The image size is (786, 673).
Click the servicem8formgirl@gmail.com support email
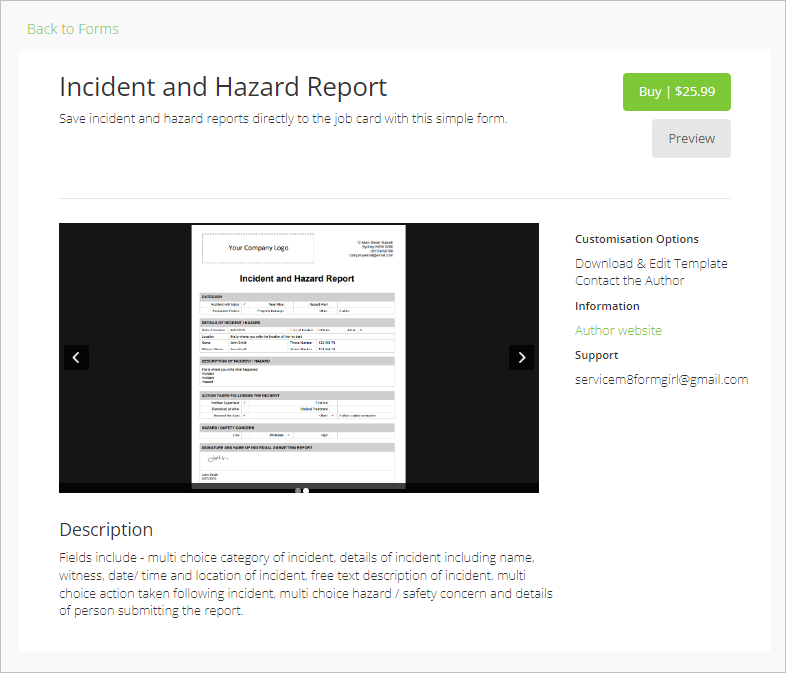(x=661, y=380)
